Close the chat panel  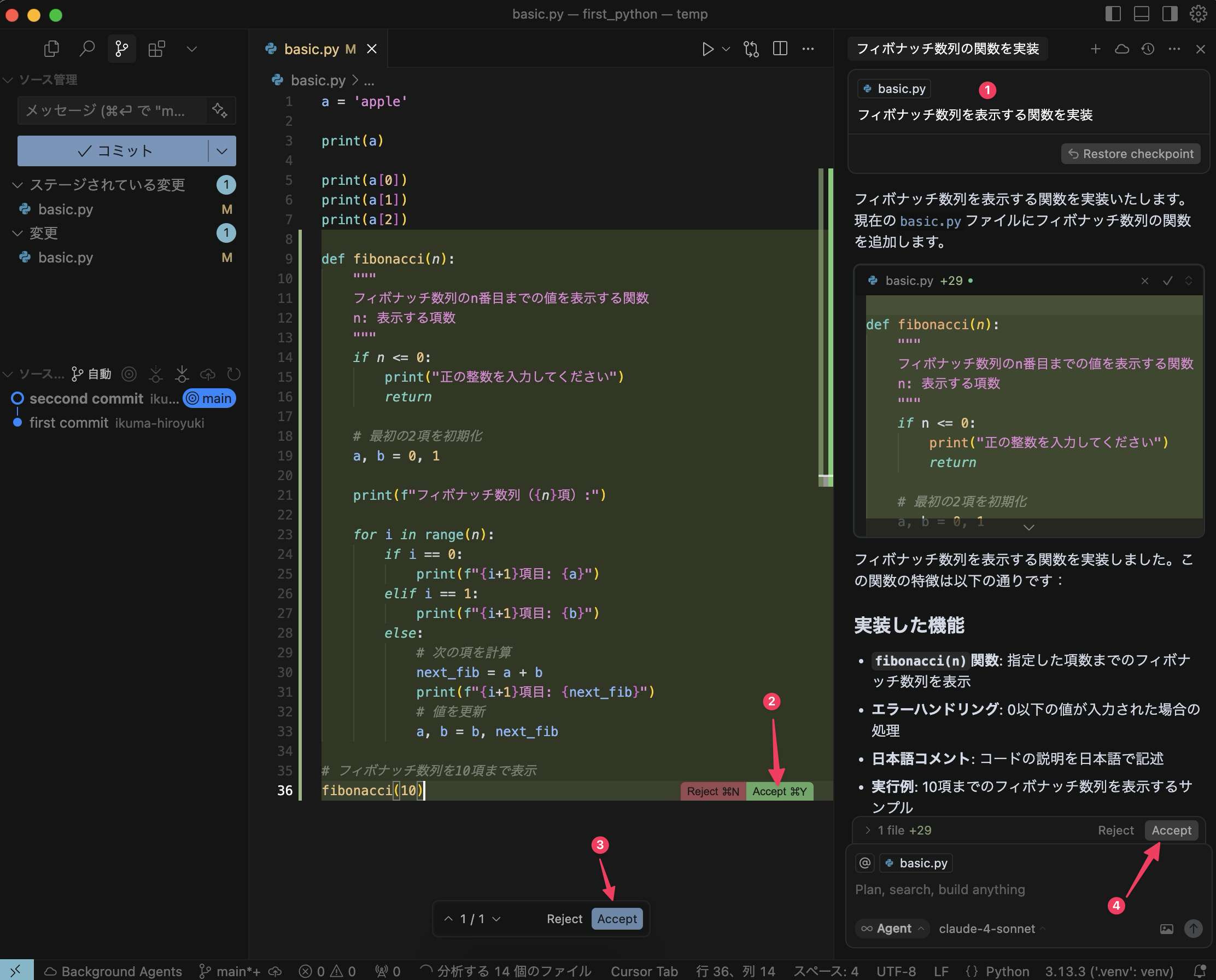click(x=1201, y=49)
